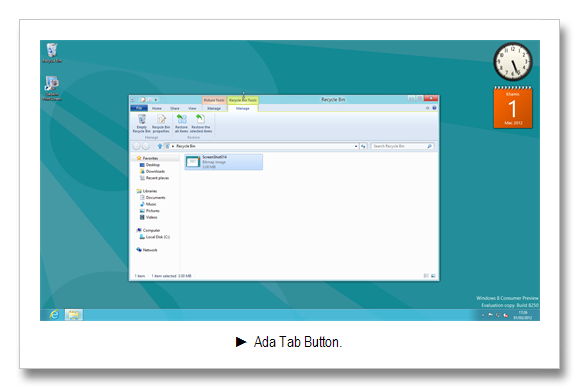
Task: Open Recycle Bin properties from the ribbon
Action: click(x=161, y=124)
